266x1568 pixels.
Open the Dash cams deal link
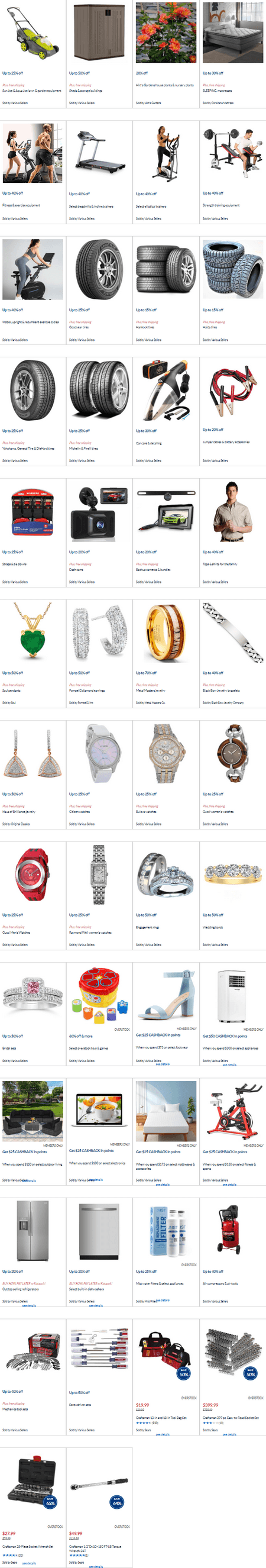coord(76,570)
